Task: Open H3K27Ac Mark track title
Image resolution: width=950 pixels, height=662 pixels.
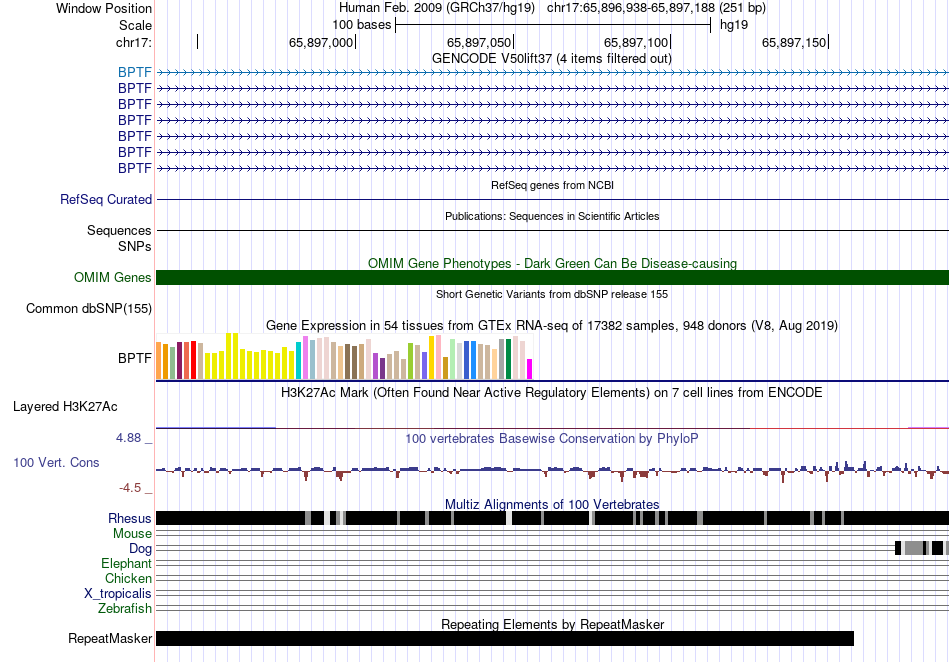Action: 552,392
